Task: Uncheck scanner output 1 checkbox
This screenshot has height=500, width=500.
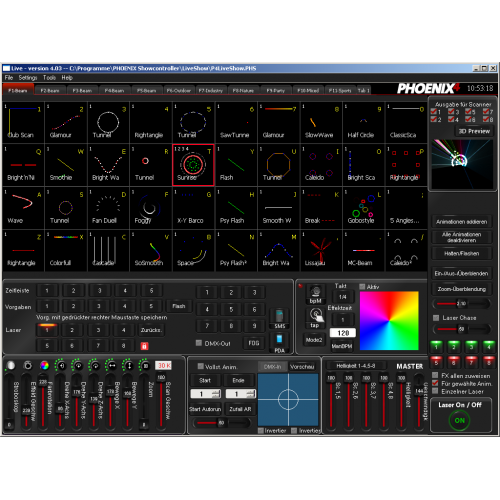Action: coord(434,111)
